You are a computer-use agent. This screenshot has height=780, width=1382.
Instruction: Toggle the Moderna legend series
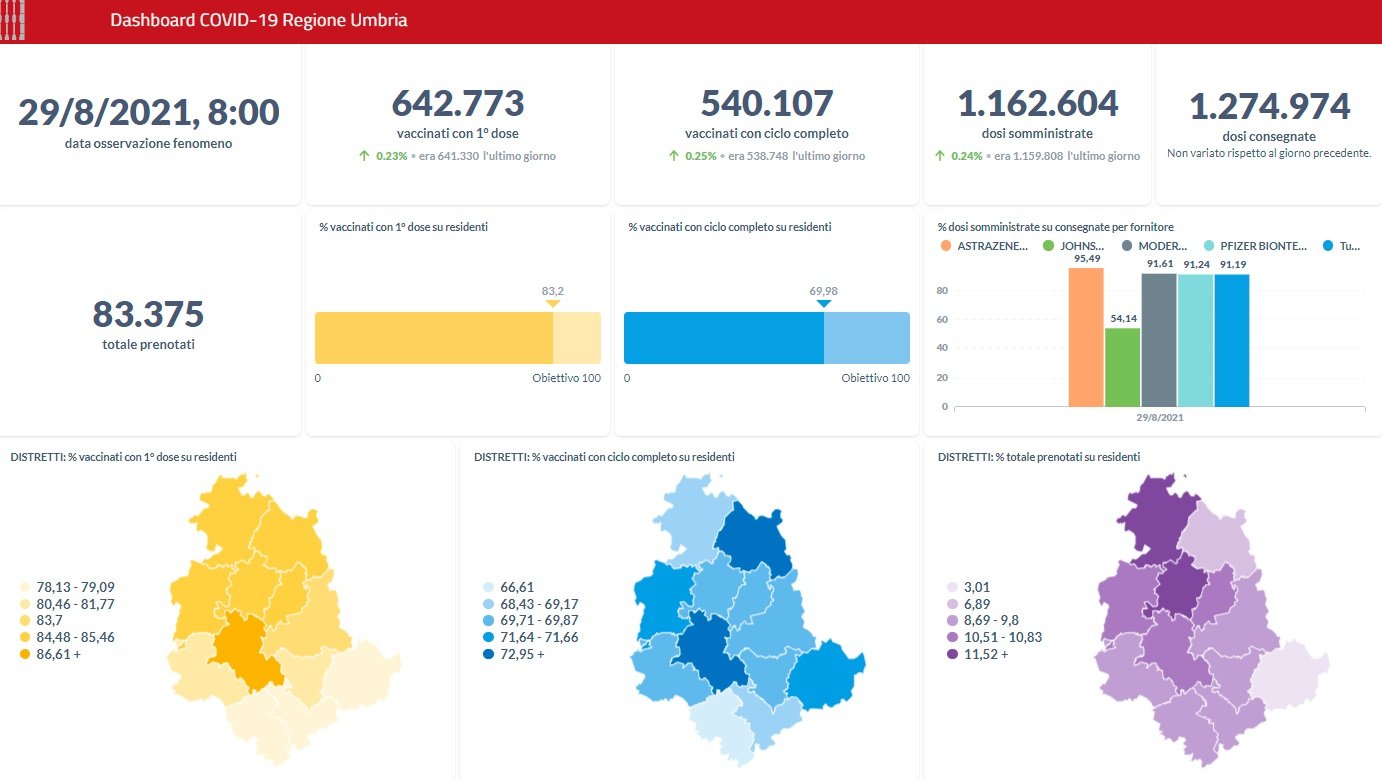coord(1127,246)
